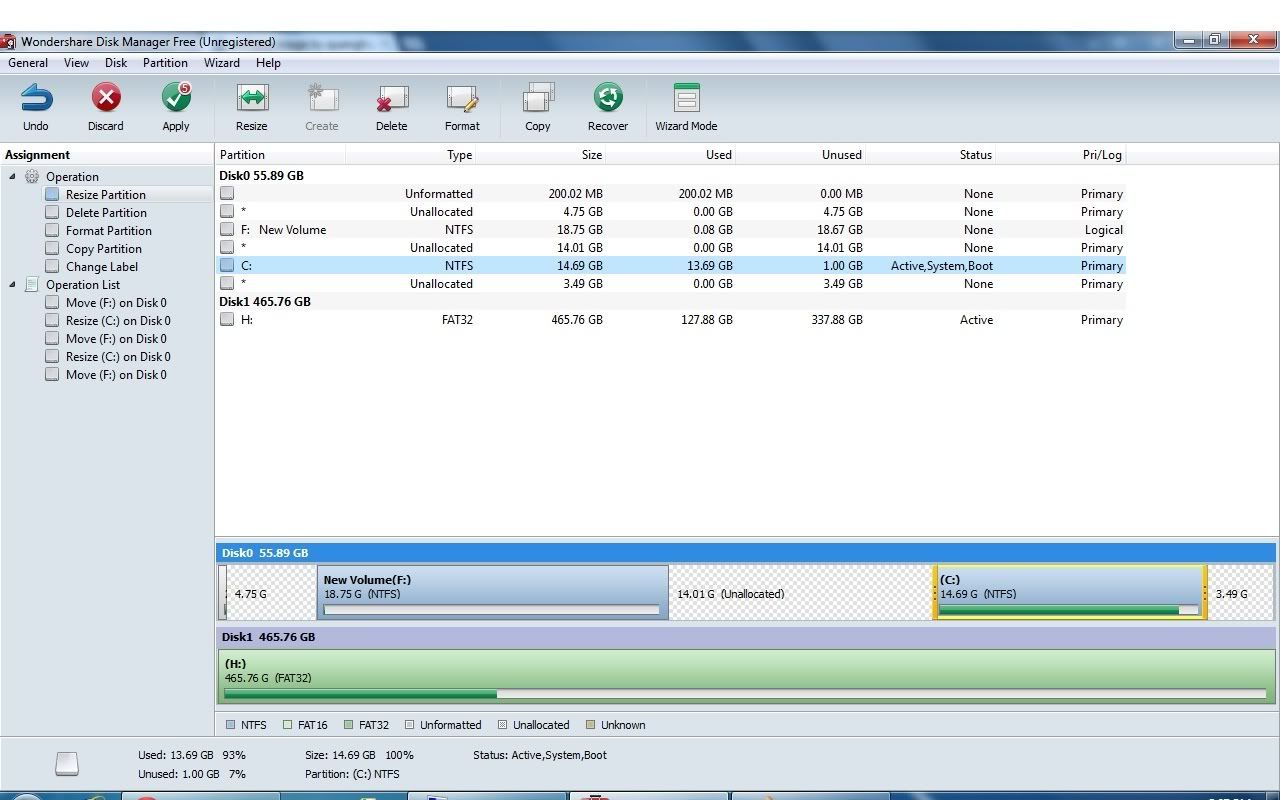Click "Used: 13.69 GB 93%" in status bar
The image size is (1280, 800).
tap(191, 755)
